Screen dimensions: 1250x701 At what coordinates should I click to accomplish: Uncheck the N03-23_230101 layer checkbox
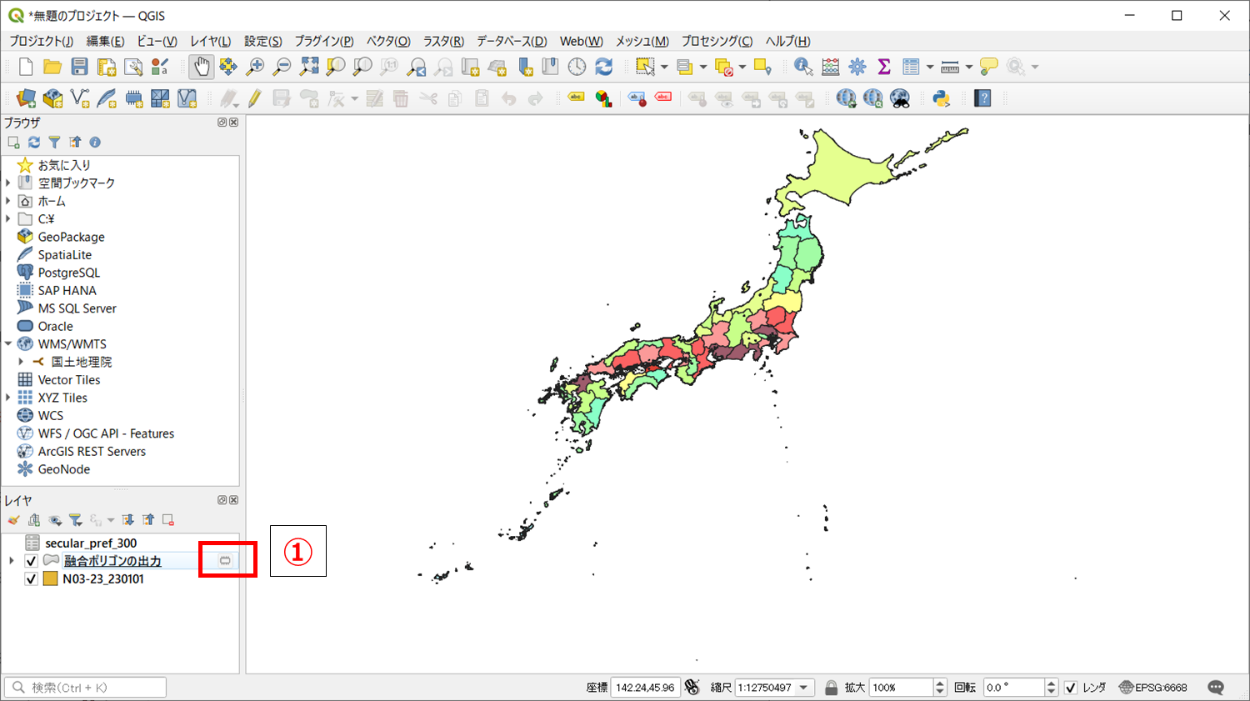tap(31, 579)
